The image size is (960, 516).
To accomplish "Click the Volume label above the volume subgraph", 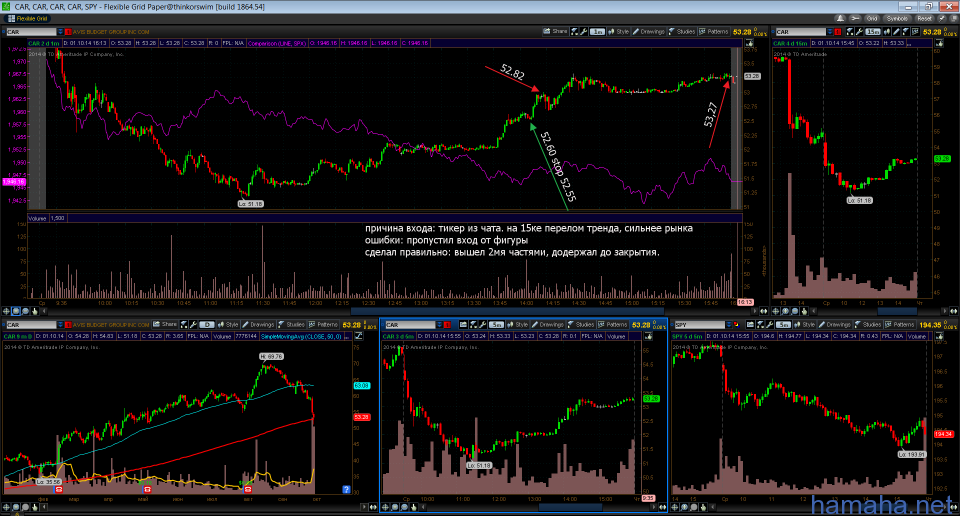I will click(x=37, y=218).
